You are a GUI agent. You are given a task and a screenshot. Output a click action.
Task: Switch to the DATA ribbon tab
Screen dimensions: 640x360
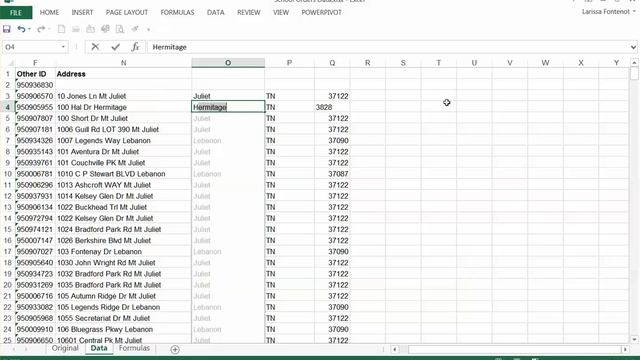pos(216,13)
